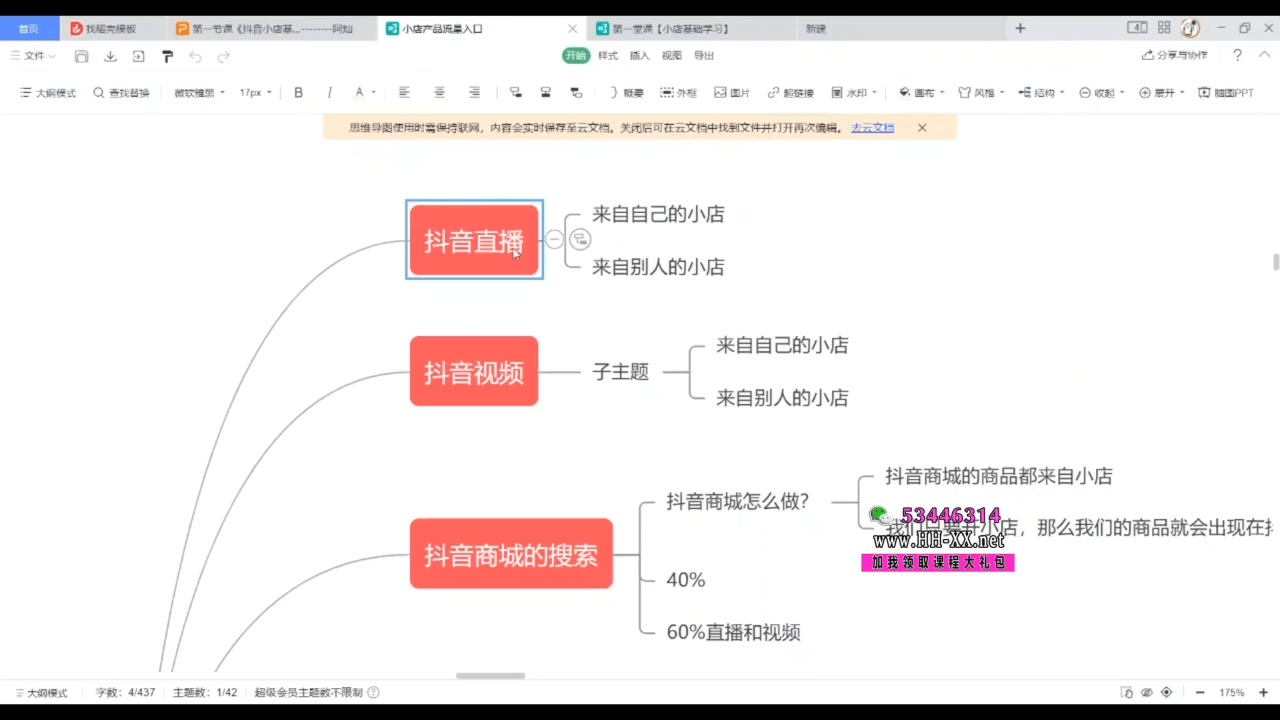The width and height of the screenshot is (1280, 720).
Task: Open the help question mark icon
Action: [x=1238, y=56]
